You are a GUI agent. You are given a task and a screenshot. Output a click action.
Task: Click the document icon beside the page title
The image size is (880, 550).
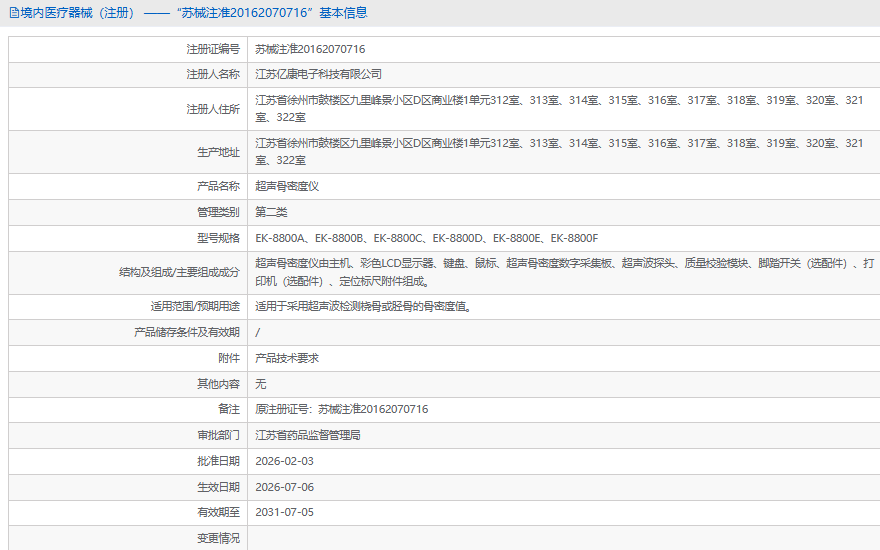[14, 13]
